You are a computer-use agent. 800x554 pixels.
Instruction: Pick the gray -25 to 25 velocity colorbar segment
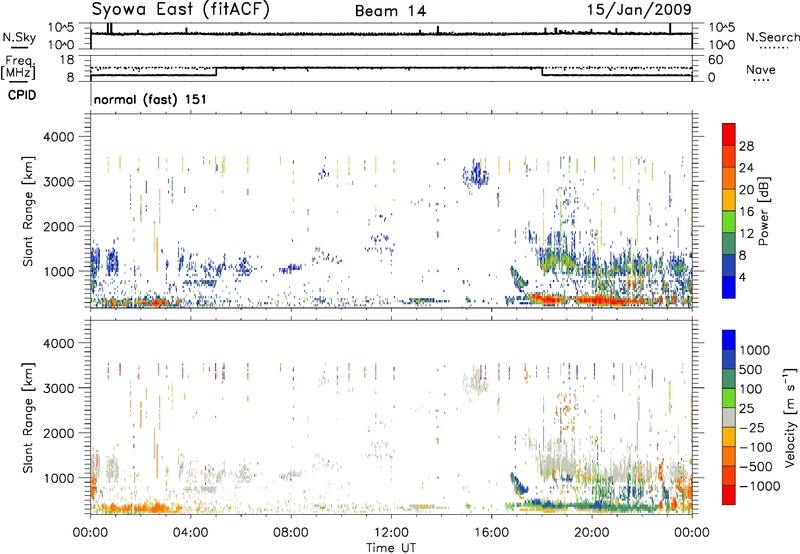pyautogui.click(x=729, y=417)
